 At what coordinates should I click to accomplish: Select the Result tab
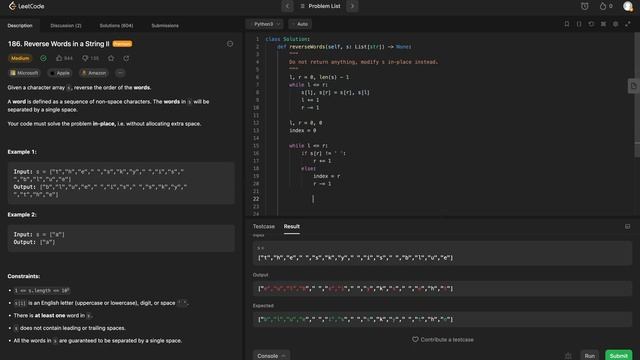tap(291, 227)
